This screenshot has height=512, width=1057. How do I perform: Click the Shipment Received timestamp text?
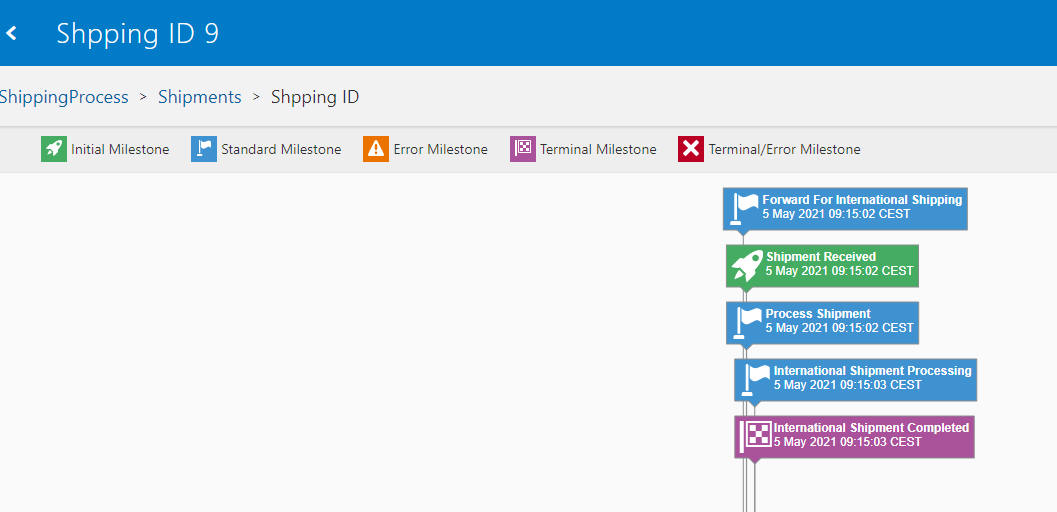pos(839,271)
